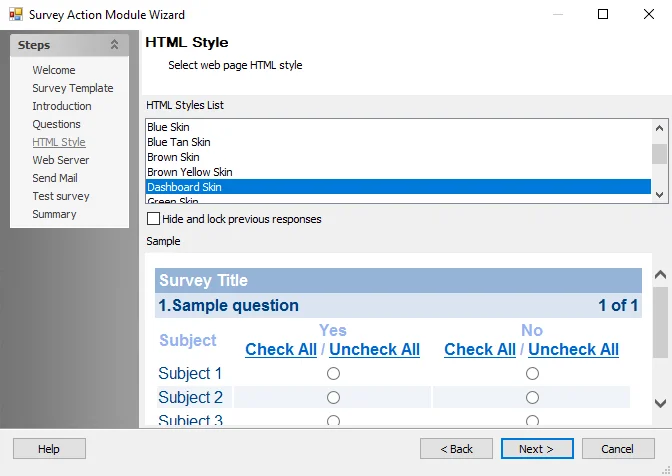Image resolution: width=672 pixels, height=476 pixels.
Task: Open Help for the wizard
Action: point(49,449)
